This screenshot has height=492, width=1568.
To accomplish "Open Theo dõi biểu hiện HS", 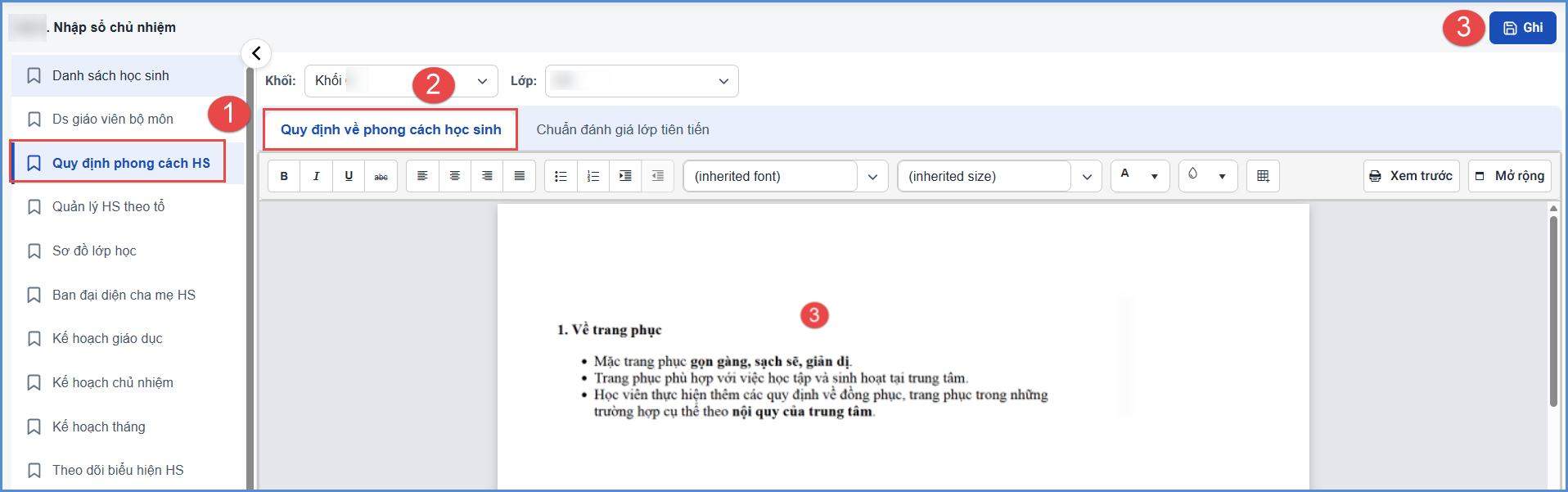I will tap(128, 471).
